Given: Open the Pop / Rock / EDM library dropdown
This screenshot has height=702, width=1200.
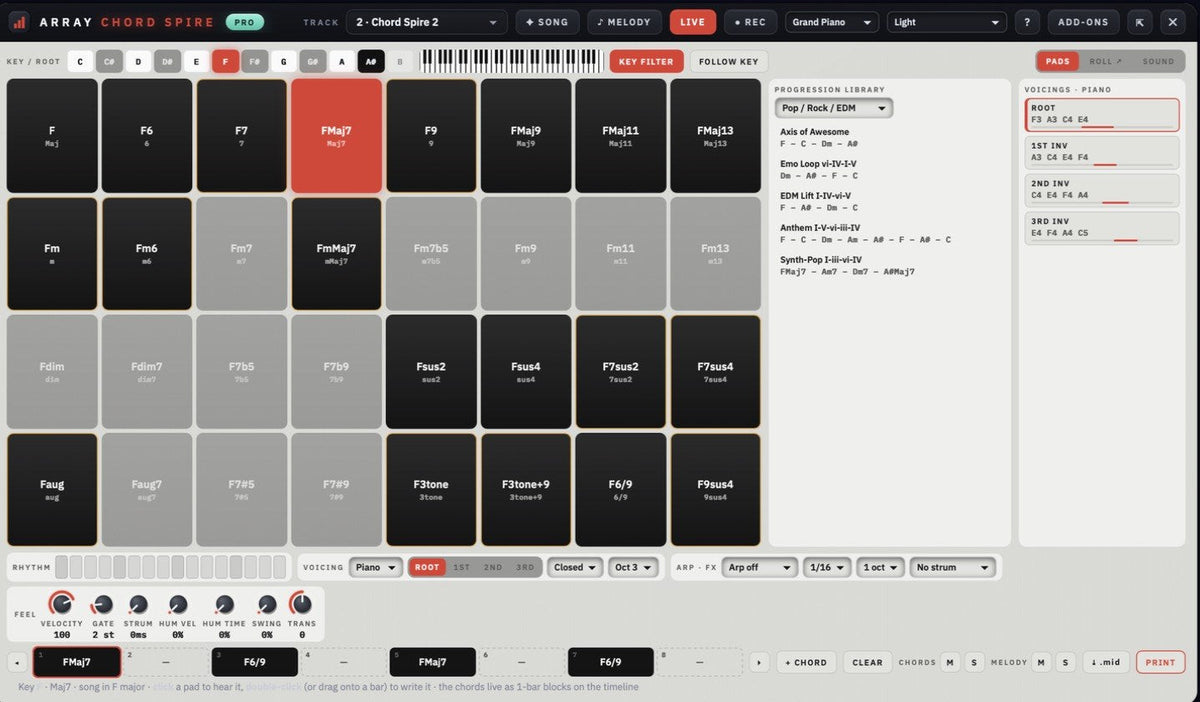Looking at the screenshot, I should (834, 108).
